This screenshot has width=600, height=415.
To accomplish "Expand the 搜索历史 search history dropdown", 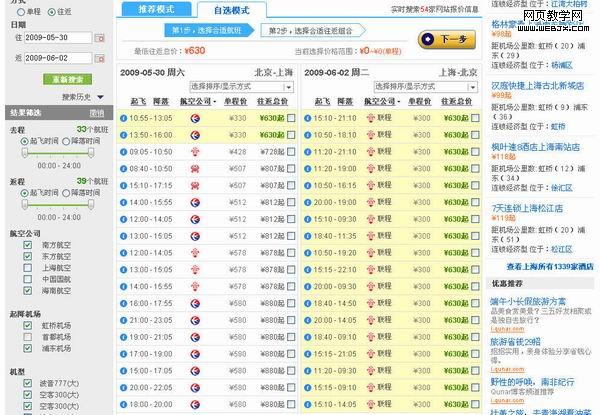I will coord(84,97).
